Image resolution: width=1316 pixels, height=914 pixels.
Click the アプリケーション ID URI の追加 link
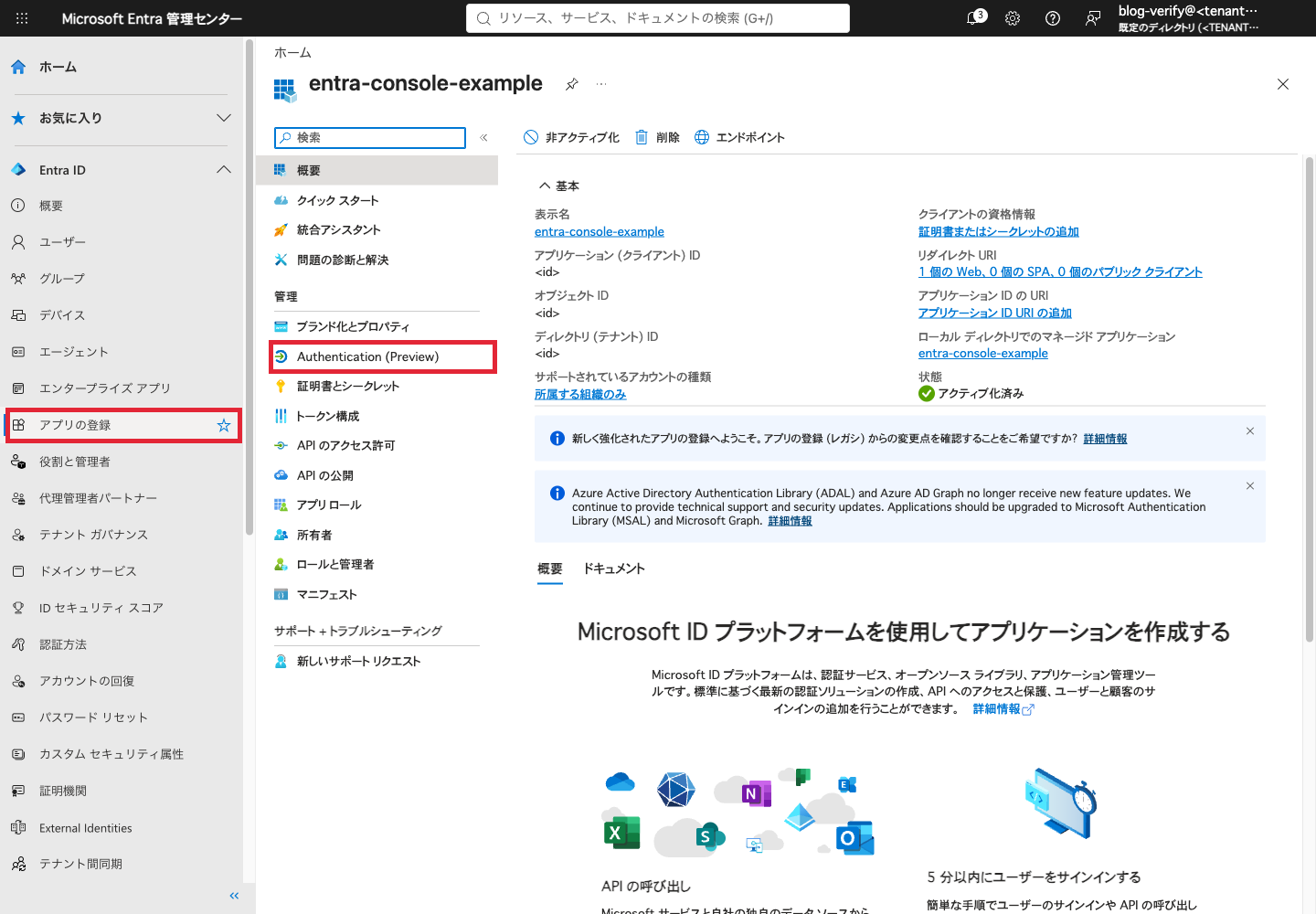(x=995, y=314)
